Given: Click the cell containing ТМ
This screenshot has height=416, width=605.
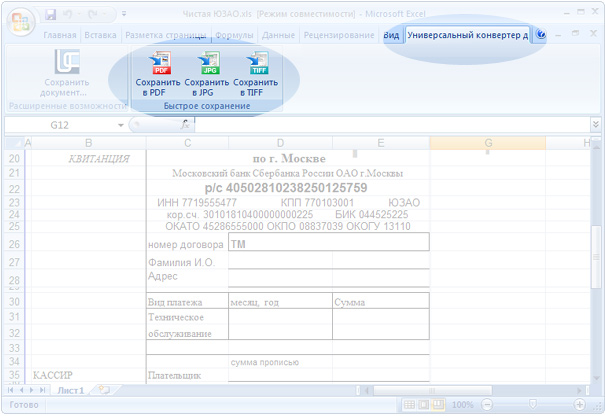Looking at the screenshot, I should [329, 242].
